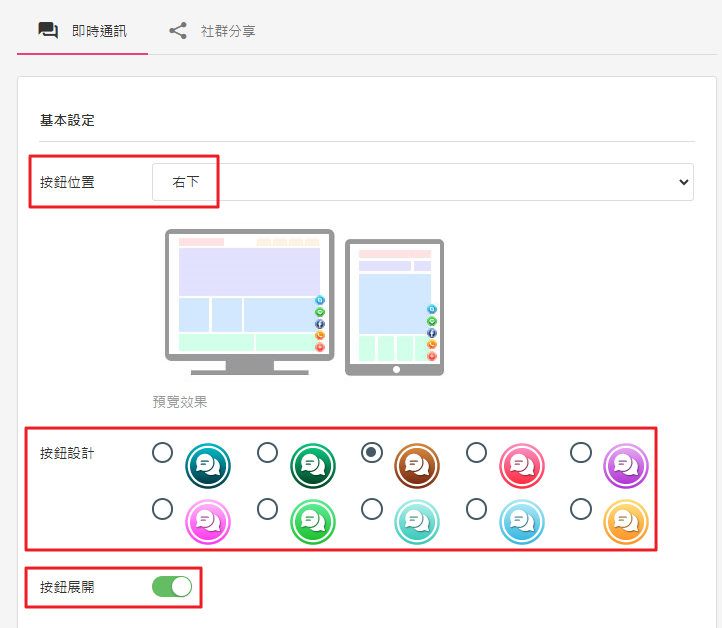Click the 按鈕設計 label

click(x=67, y=453)
